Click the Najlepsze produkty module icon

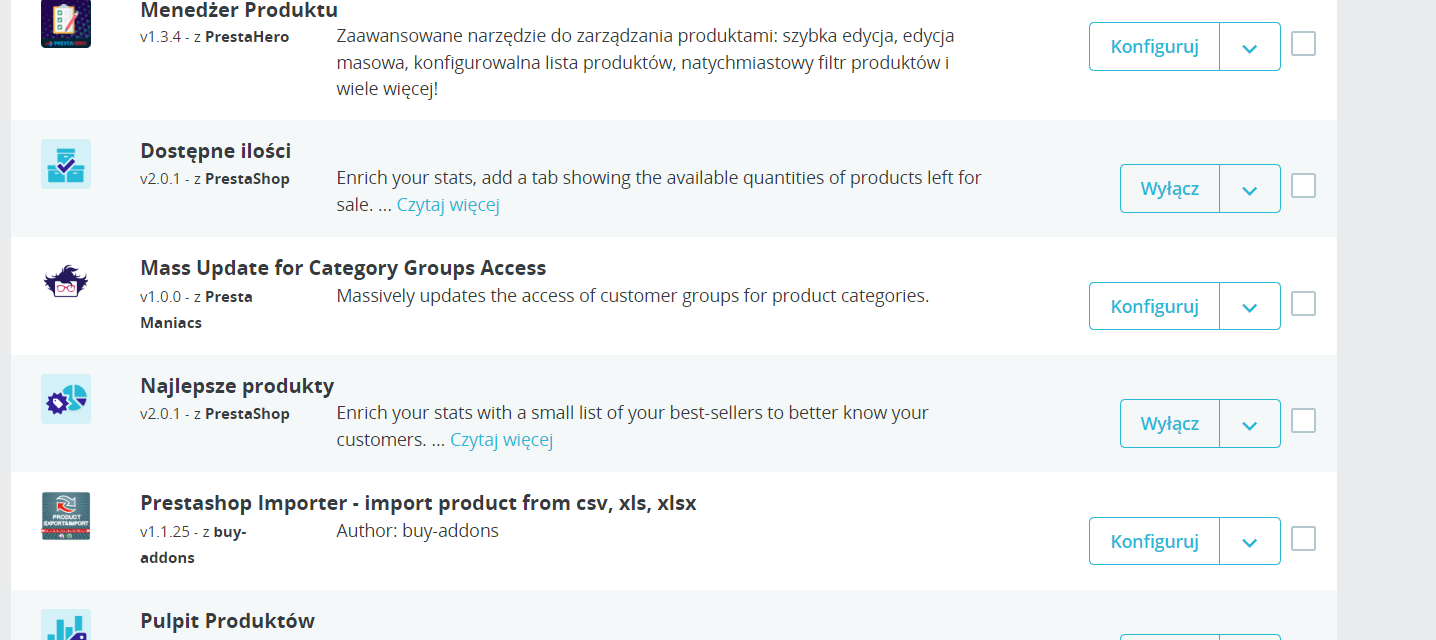click(66, 399)
